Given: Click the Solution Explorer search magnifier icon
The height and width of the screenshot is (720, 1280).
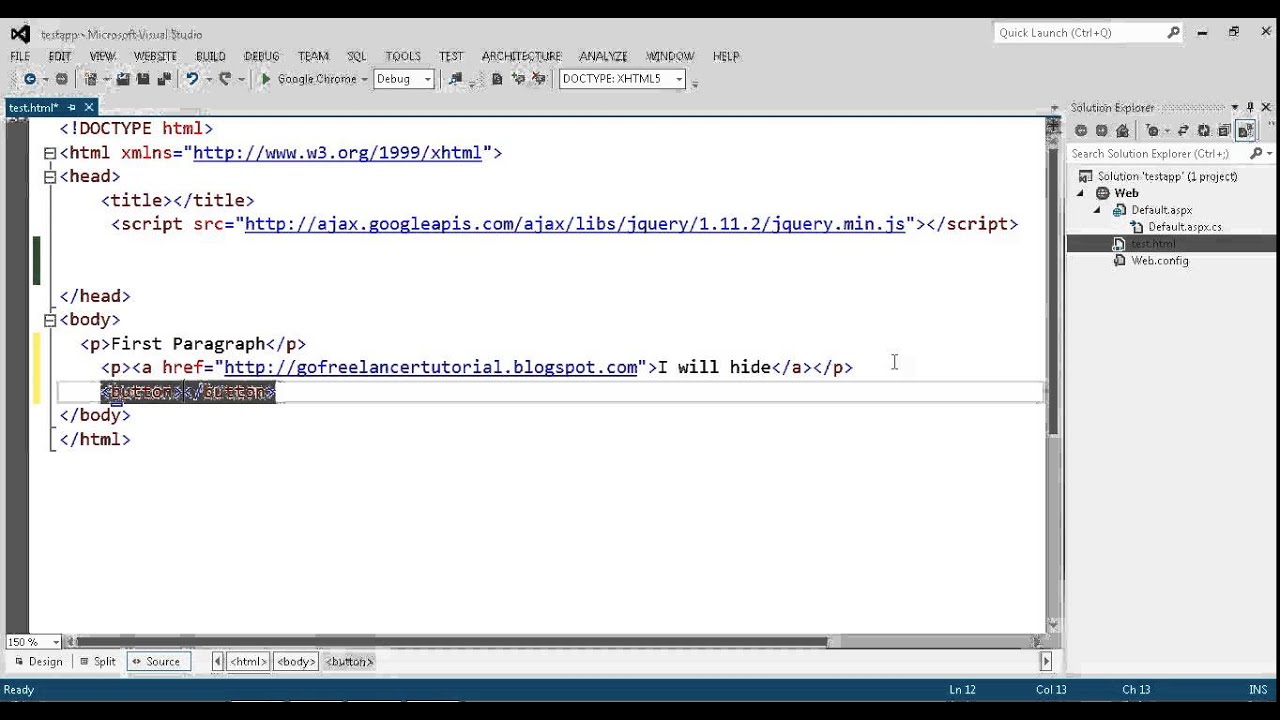Looking at the screenshot, I should (x=1256, y=153).
